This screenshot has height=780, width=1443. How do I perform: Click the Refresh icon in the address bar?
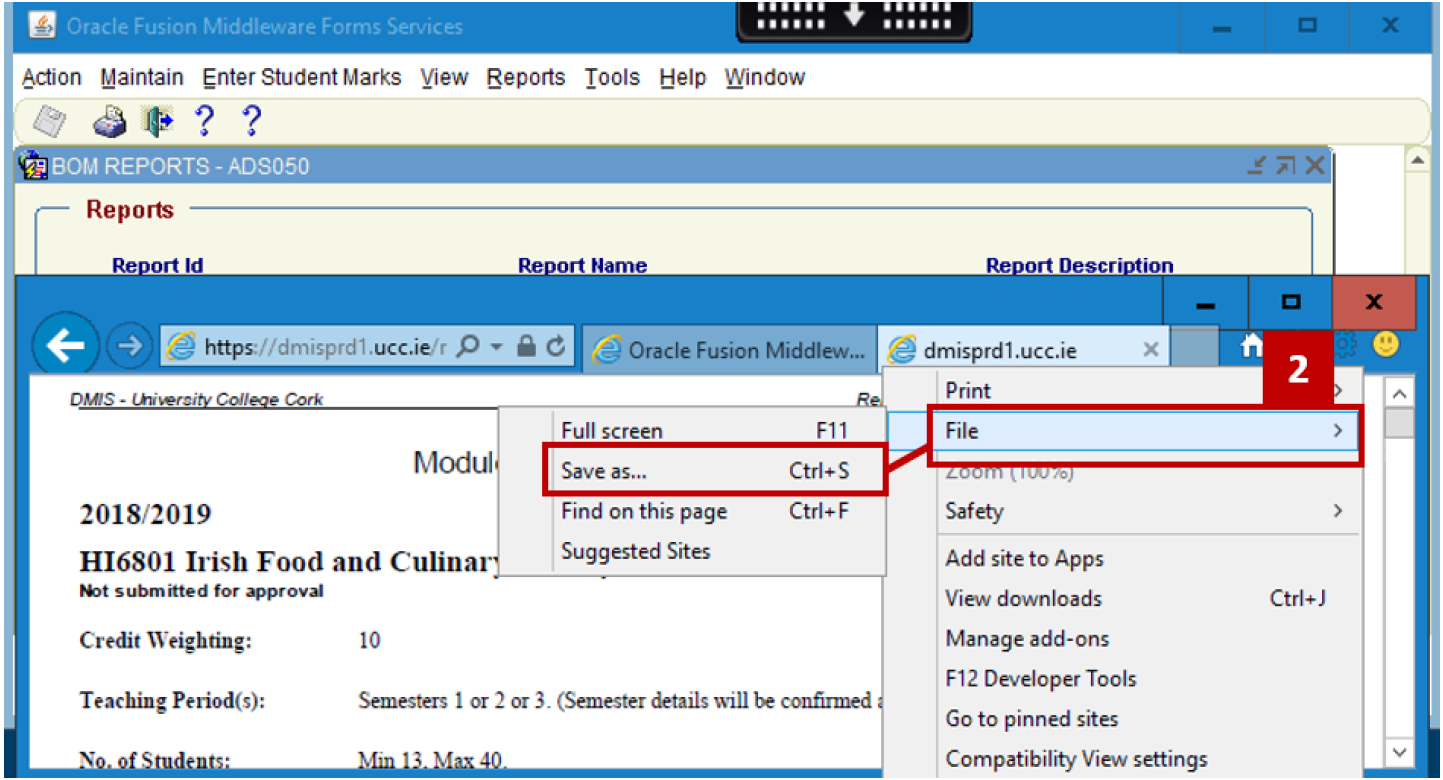[x=557, y=347]
